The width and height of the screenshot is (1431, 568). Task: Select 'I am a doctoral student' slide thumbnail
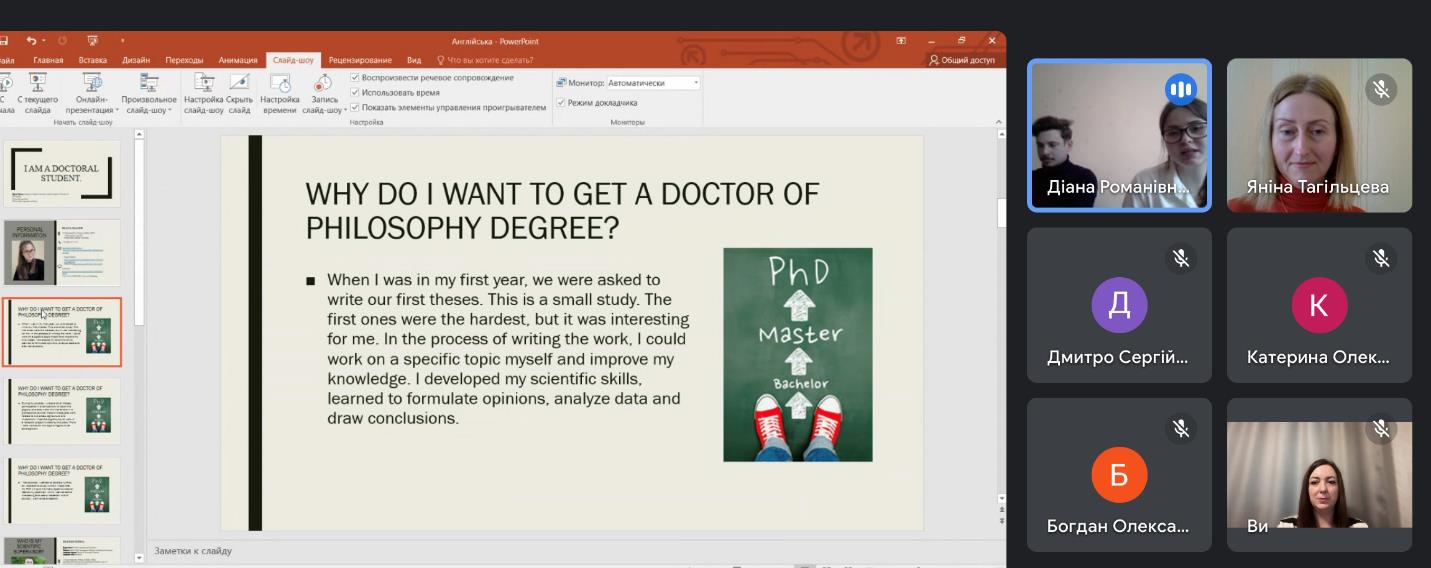[x=62, y=173]
